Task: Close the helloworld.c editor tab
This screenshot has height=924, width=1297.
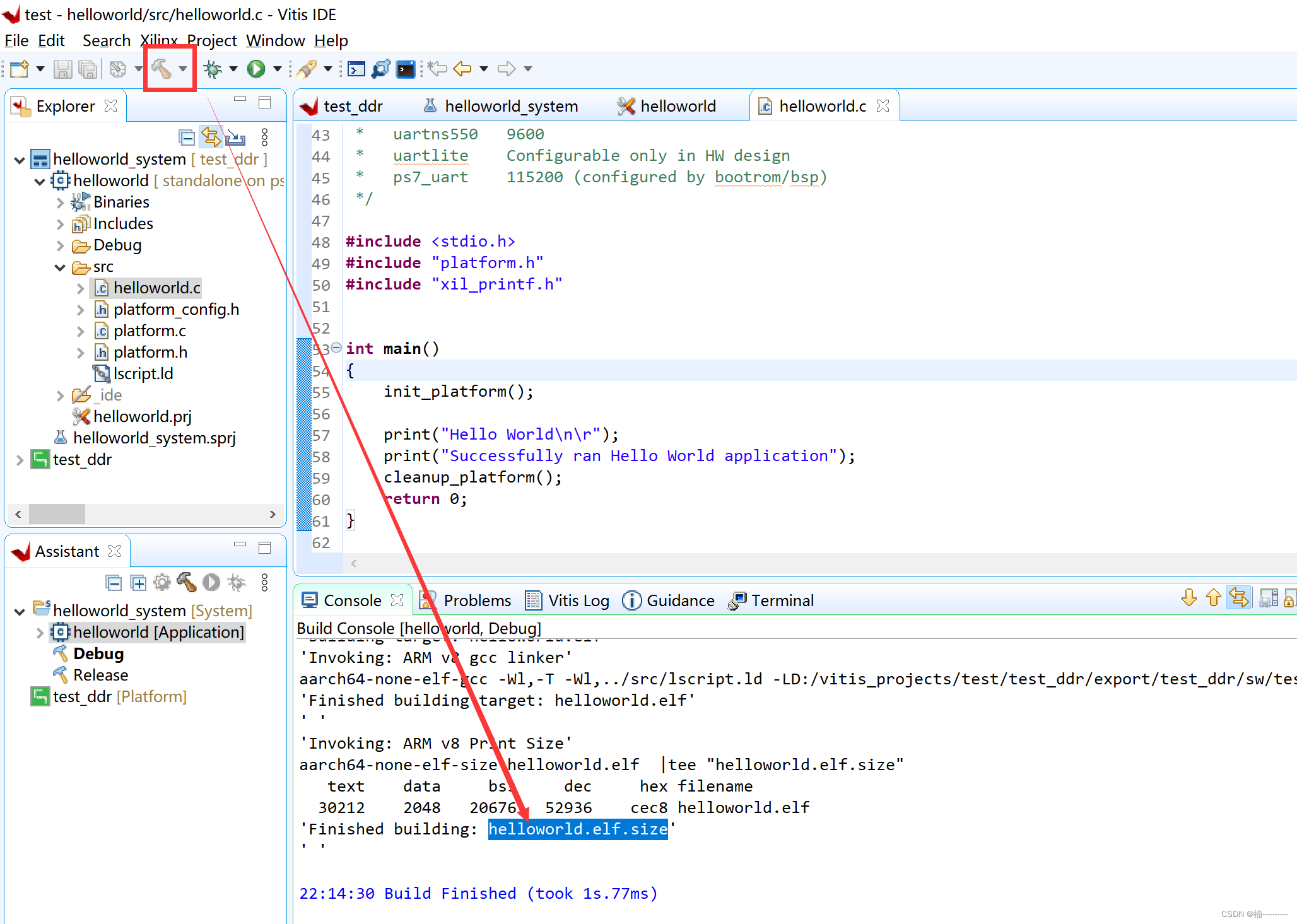Action: 883,106
